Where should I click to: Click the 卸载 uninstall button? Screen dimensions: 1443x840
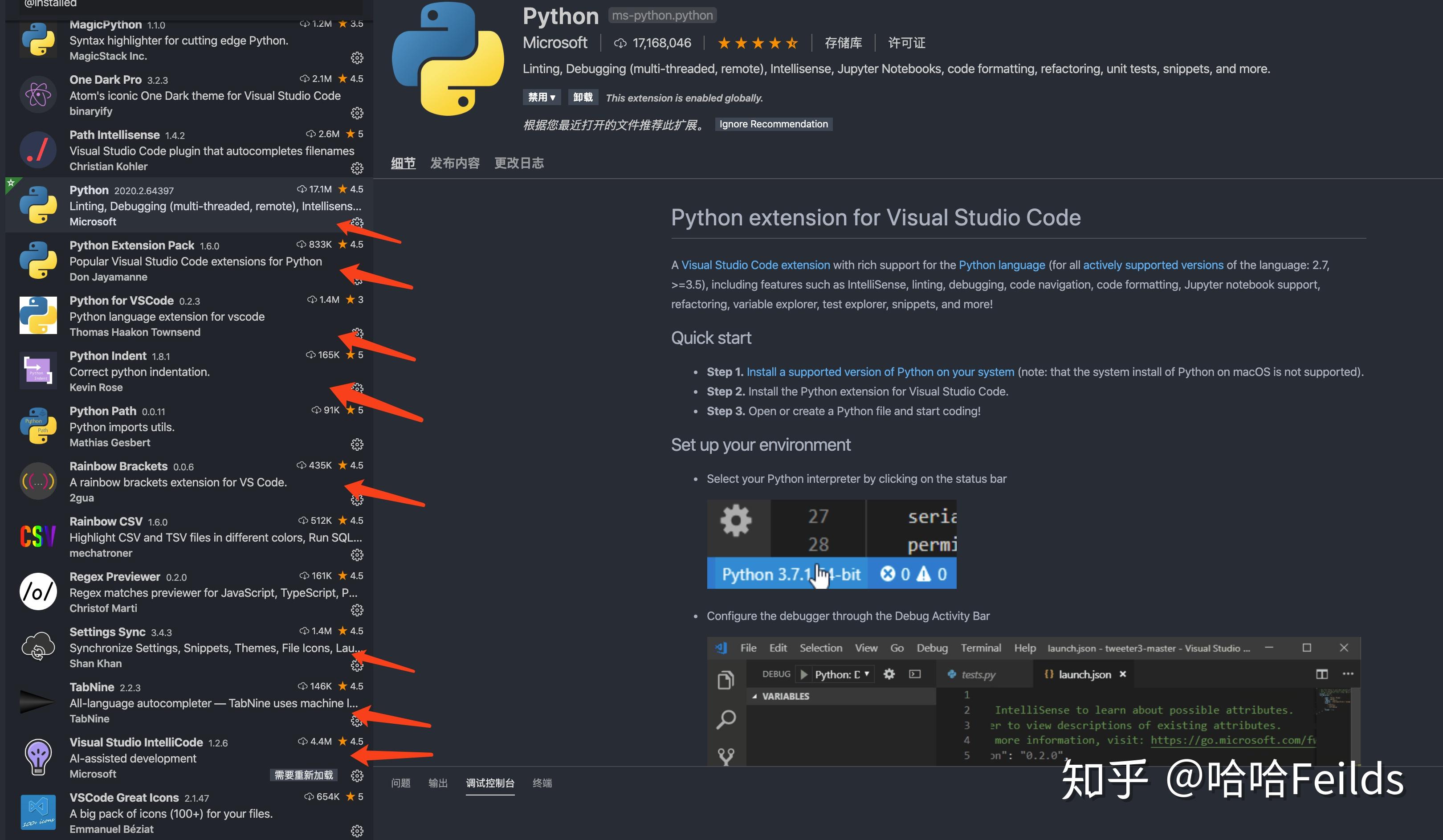coord(583,97)
